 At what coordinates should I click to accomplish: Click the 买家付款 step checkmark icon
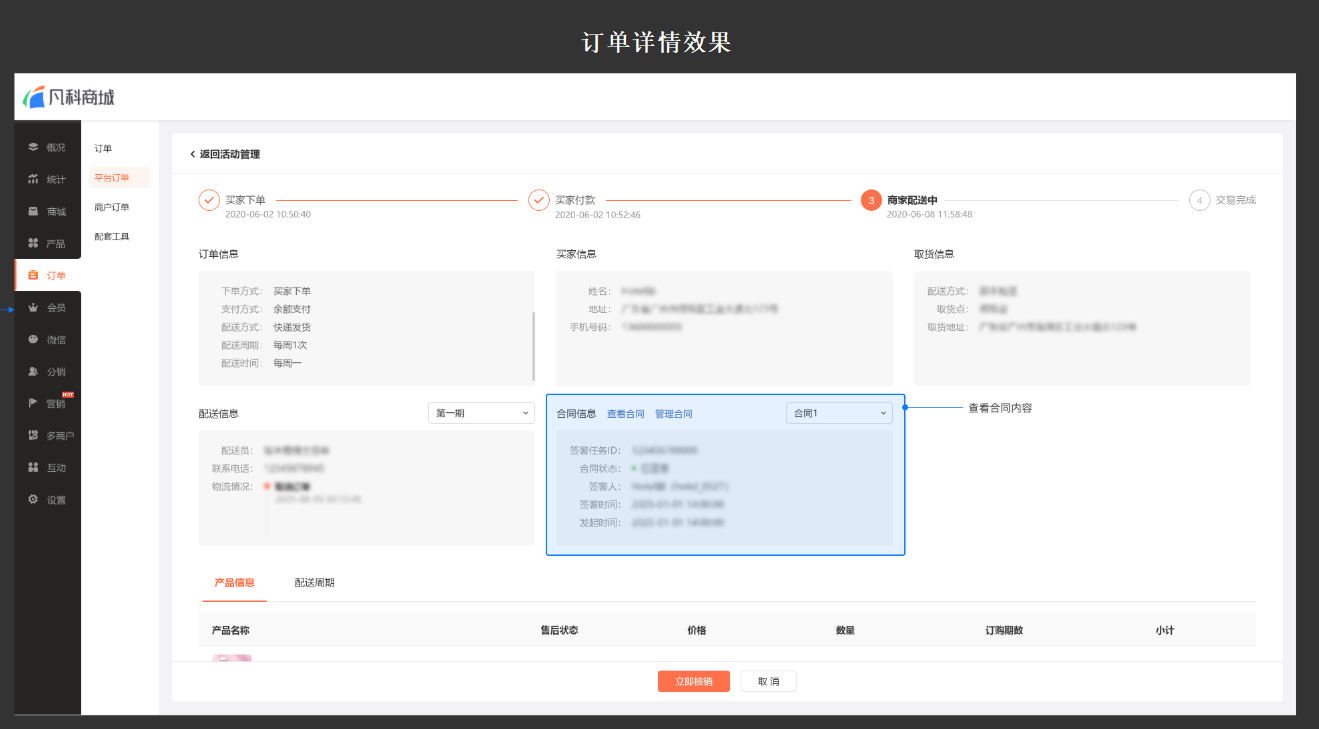(539, 200)
